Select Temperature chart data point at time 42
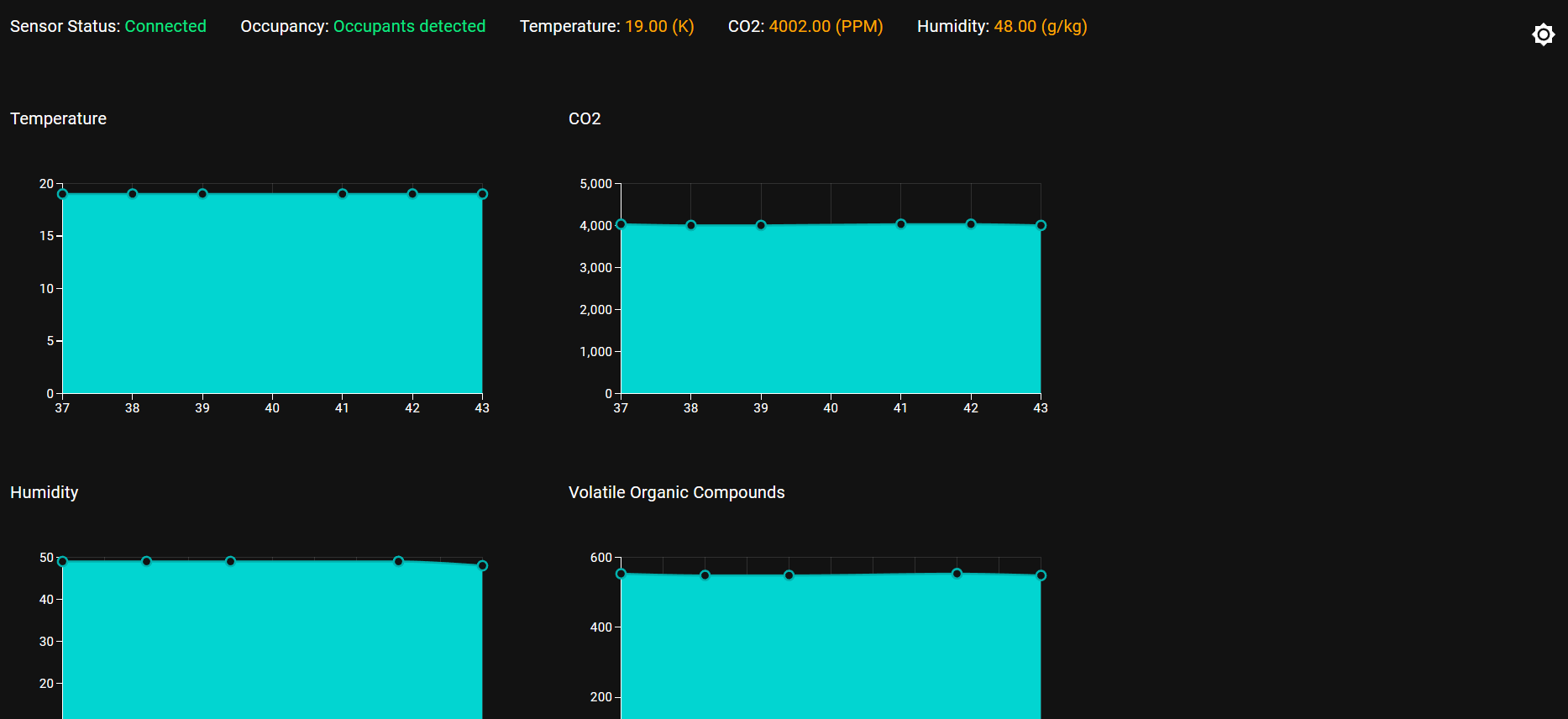Image resolution: width=1568 pixels, height=719 pixels. click(412, 194)
